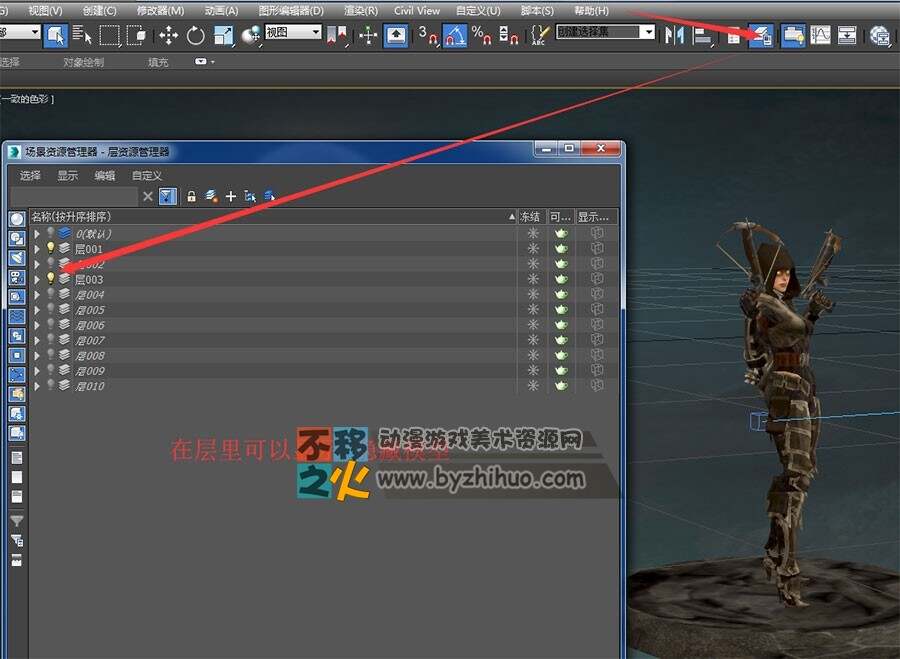The height and width of the screenshot is (659, 900).
Task: Activate Select and Rotate tool
Action: (196, 36)
